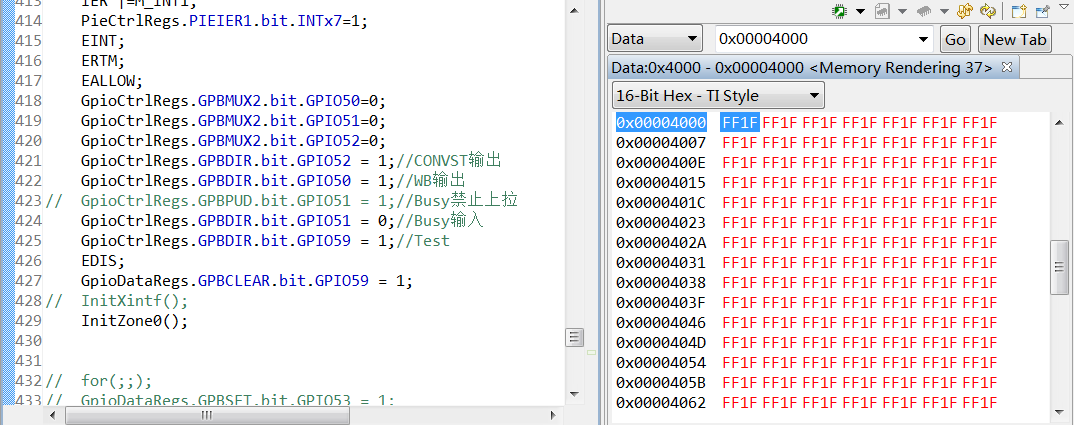Click GPBCLEAR on code line 427
The height and width of the screenshot is (425, 1074).
[236, 280]
